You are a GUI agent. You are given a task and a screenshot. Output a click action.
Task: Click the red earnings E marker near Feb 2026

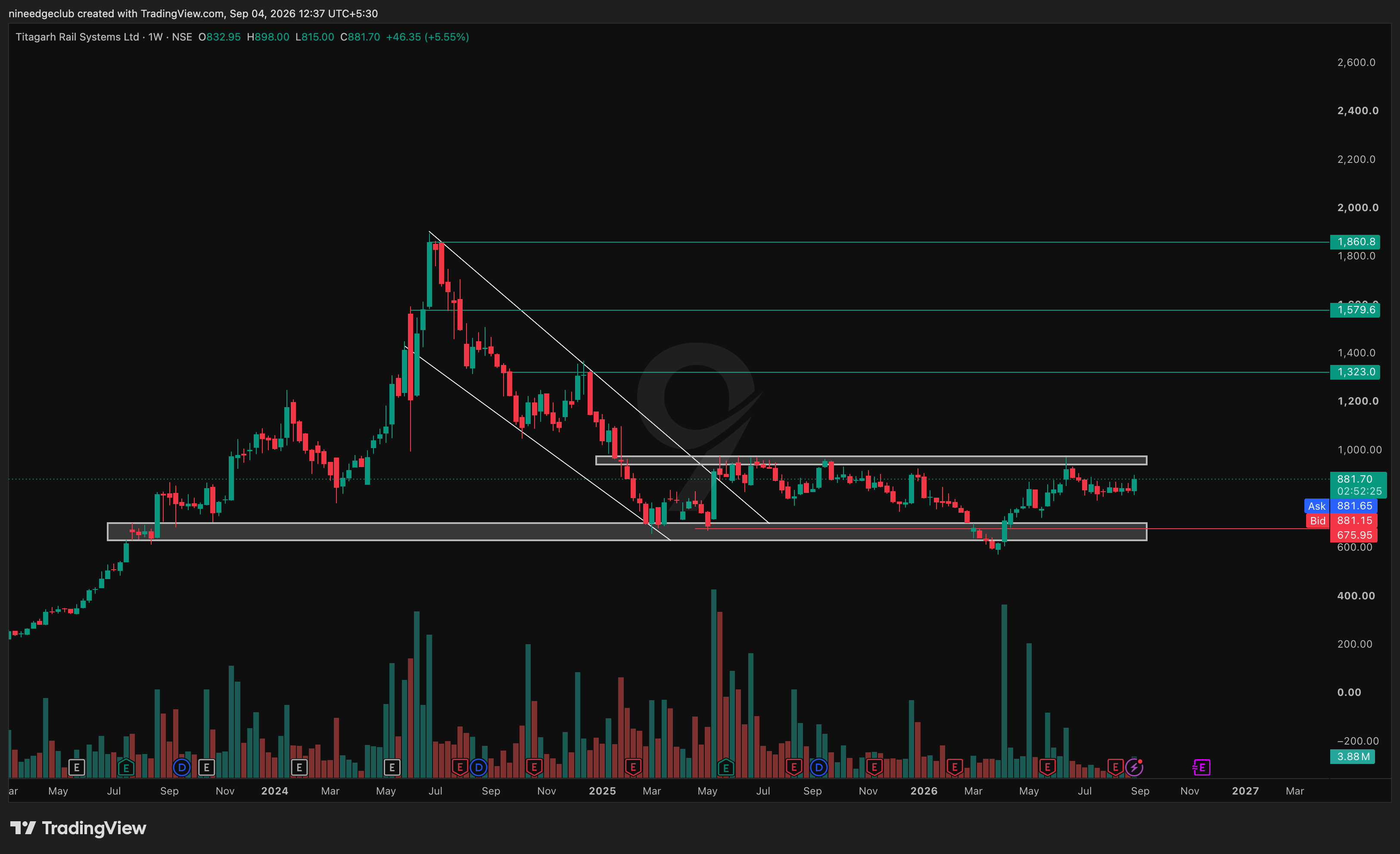pos(955,768)
